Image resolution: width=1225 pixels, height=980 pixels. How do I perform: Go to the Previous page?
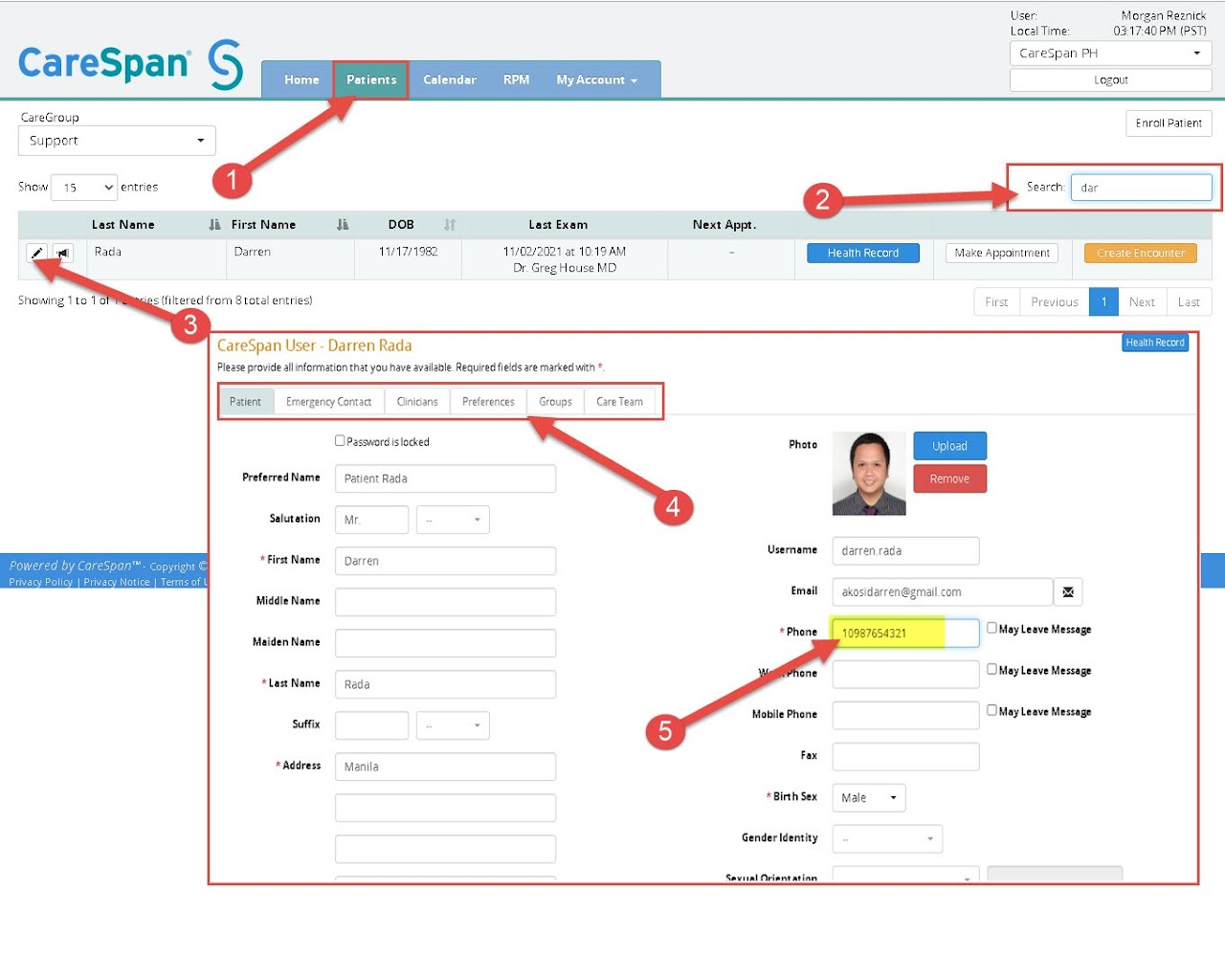click(x=1055, y=302)
